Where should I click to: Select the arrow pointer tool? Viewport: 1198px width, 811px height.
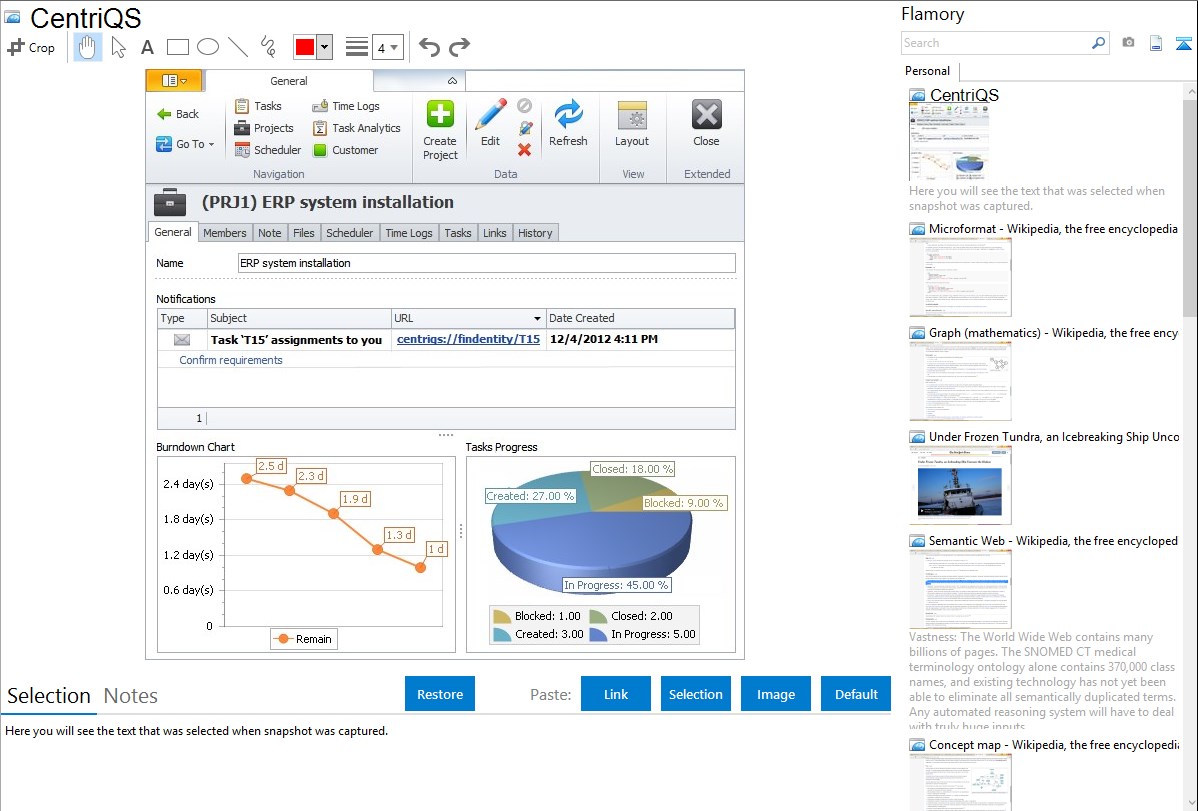118,47
